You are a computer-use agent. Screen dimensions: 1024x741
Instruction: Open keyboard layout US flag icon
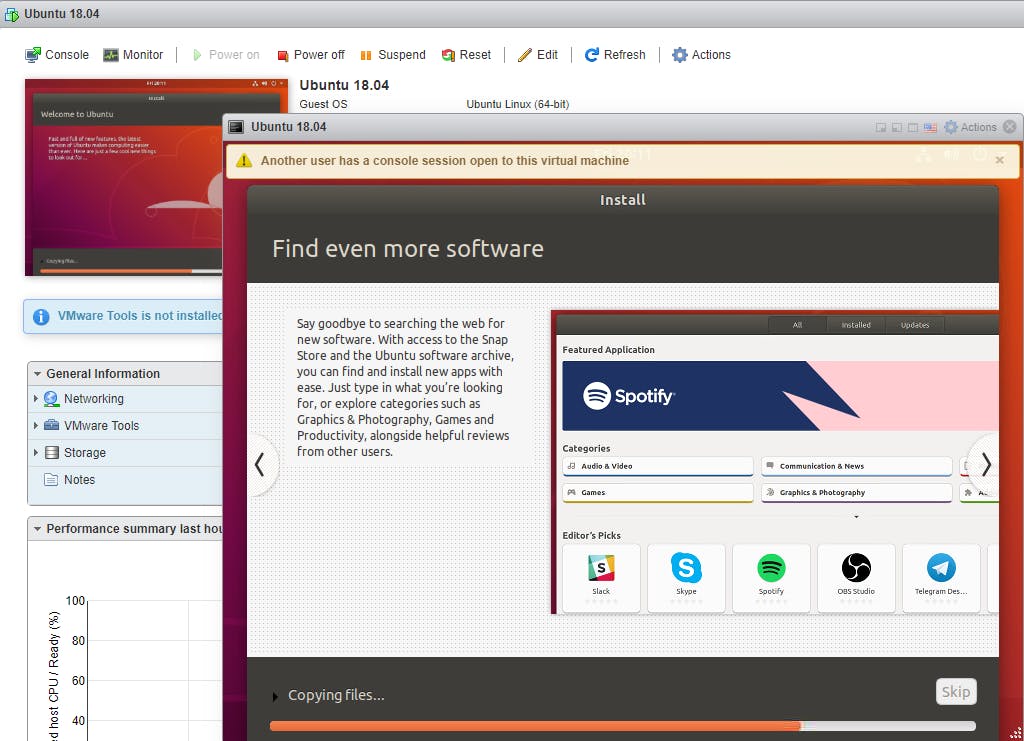pos(931,127)
